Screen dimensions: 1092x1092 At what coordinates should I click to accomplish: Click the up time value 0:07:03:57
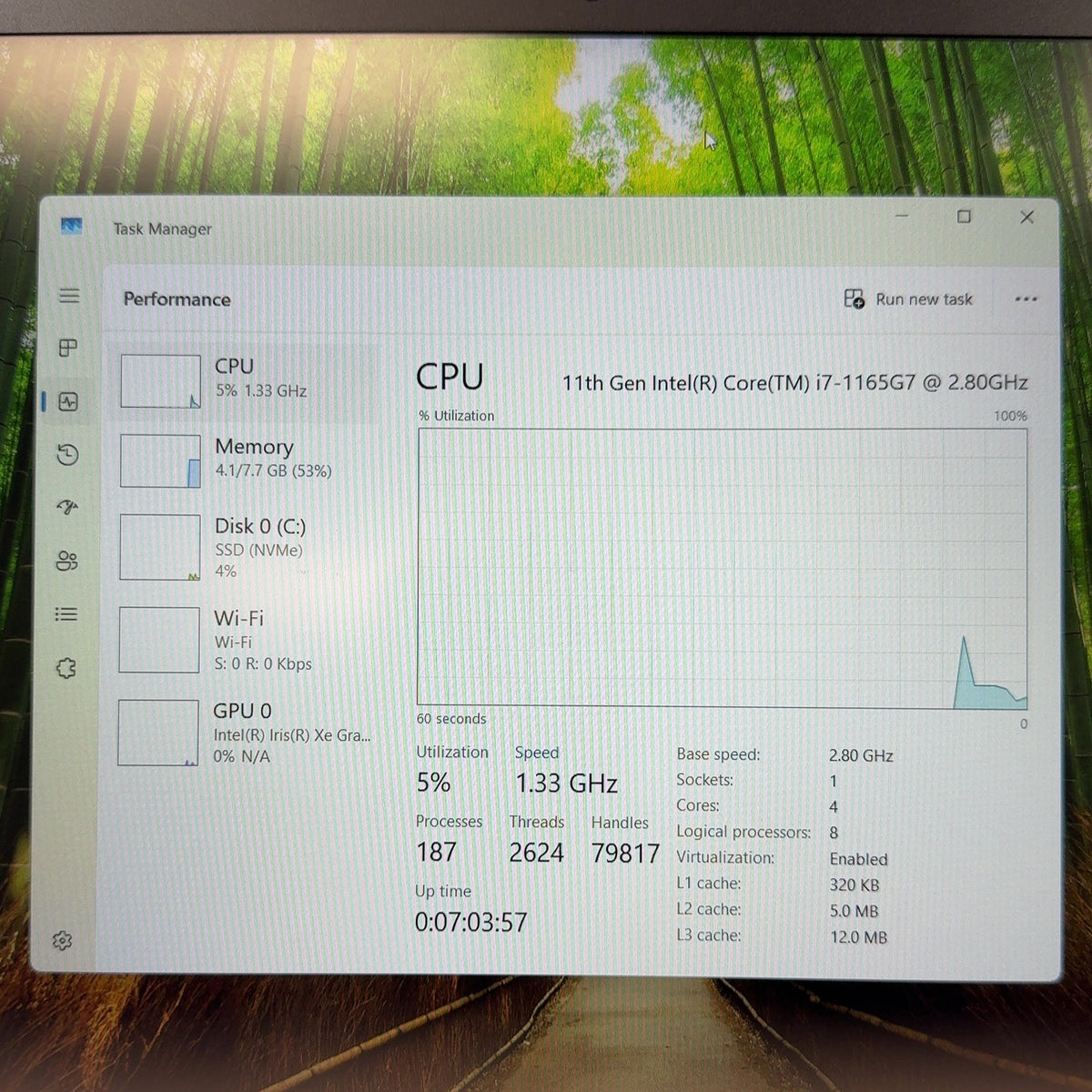tap(470, 922)
